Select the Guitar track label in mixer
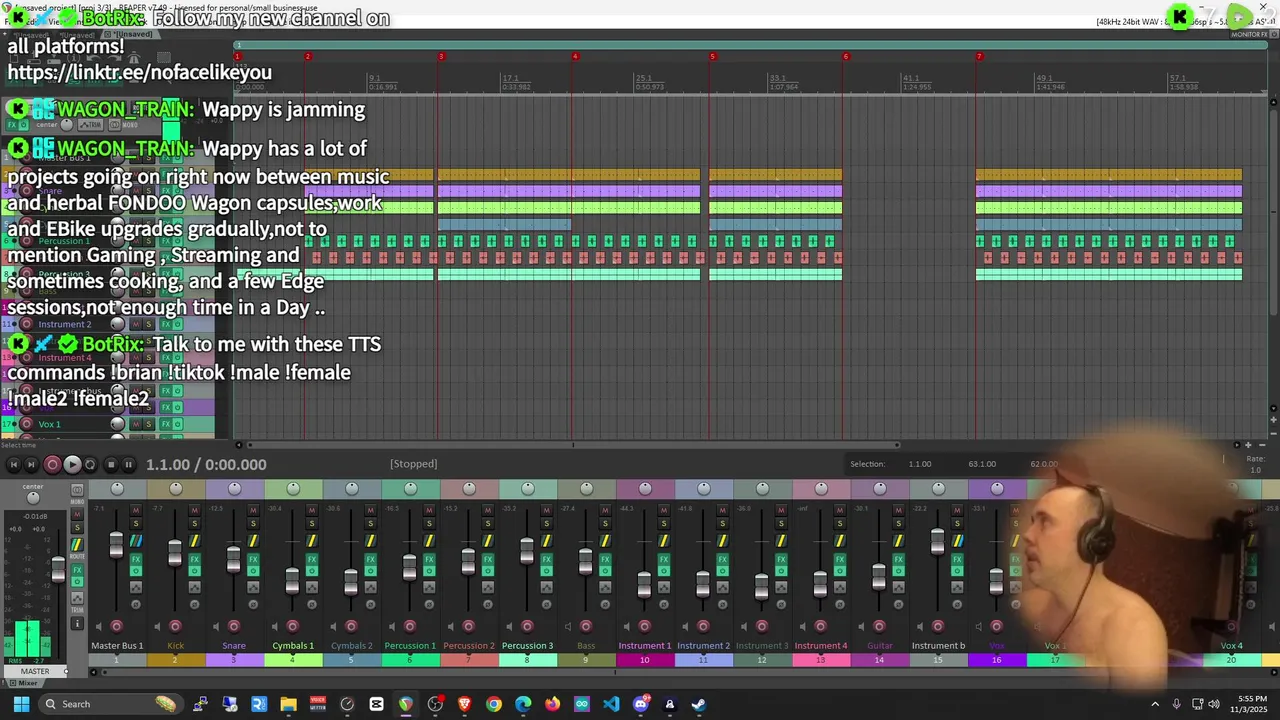 879,645
